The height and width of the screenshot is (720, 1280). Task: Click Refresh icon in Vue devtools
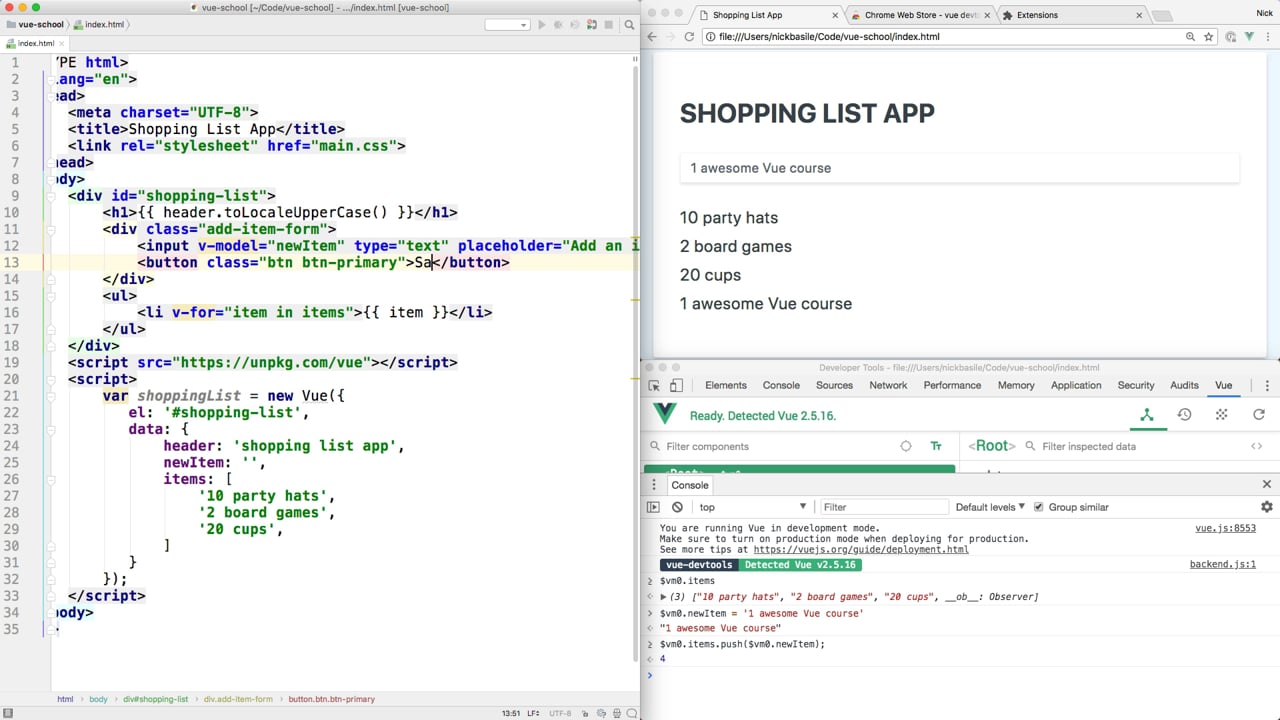(x=1259, y=415)
